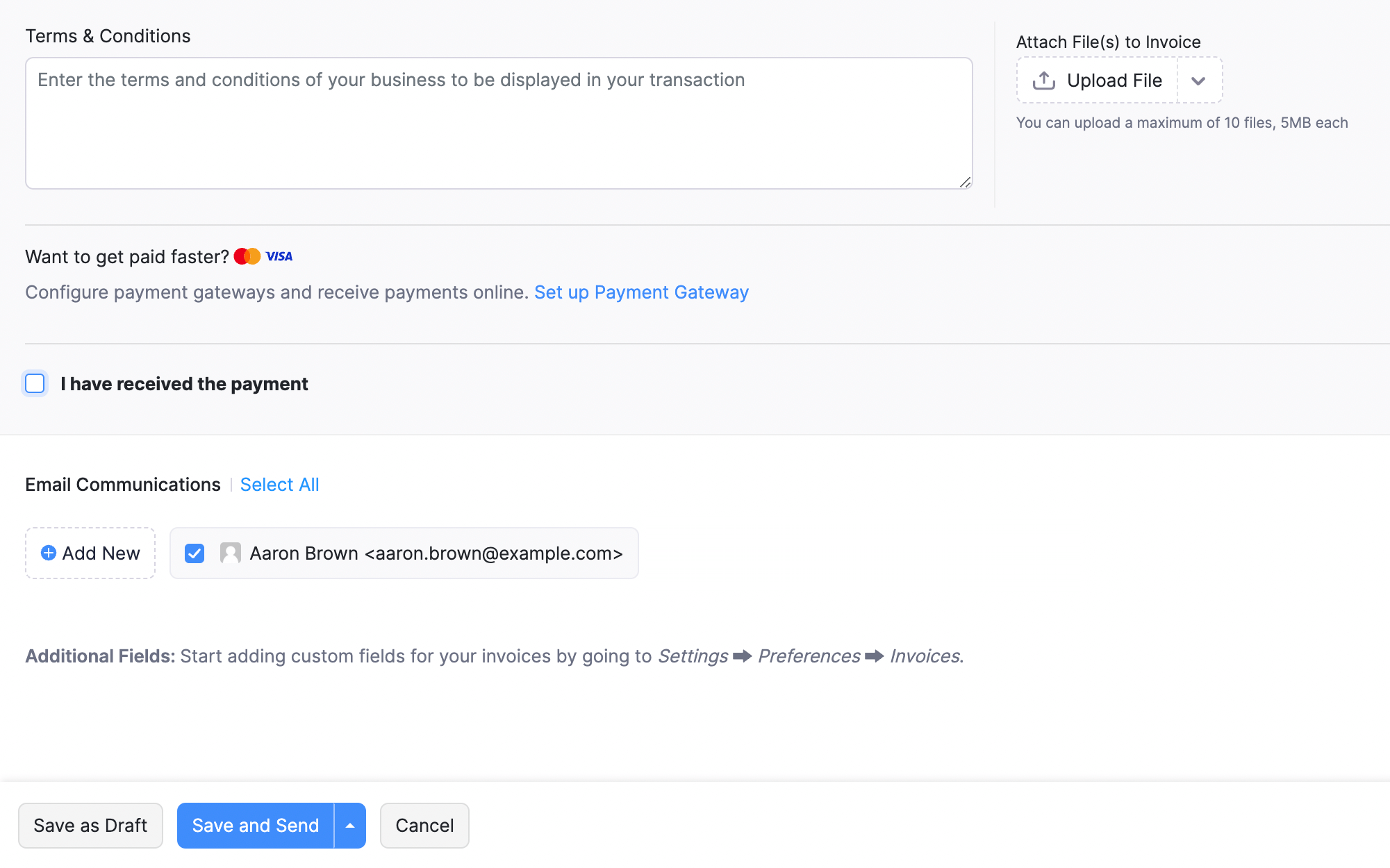
Task: Click the Save and Send button
Action: tap(255, 825)
